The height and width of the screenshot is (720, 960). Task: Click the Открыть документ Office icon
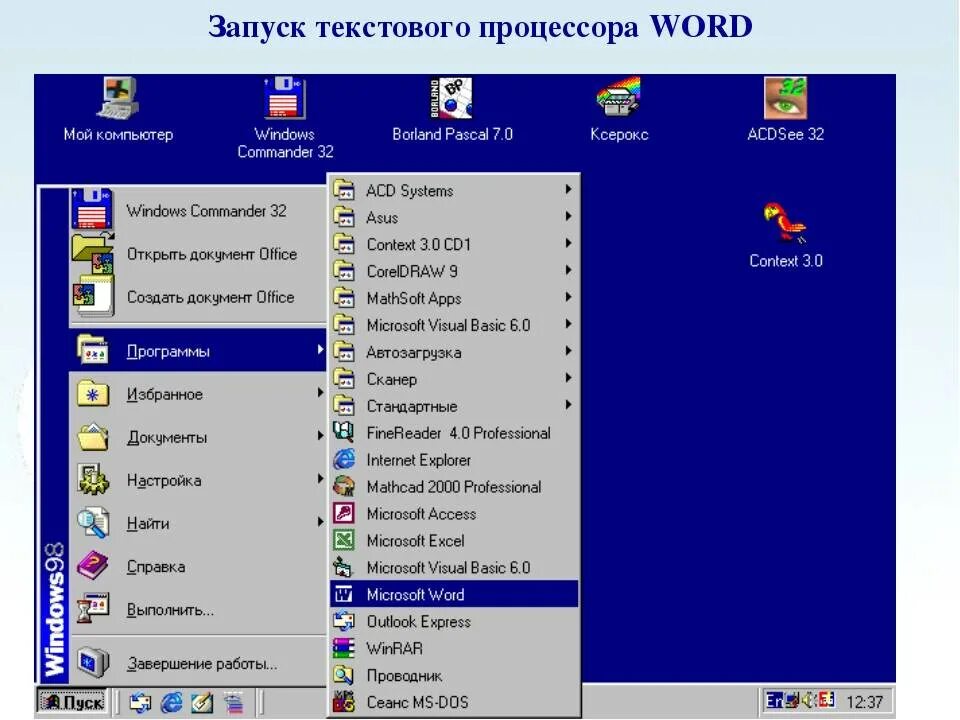pos(93,253)
